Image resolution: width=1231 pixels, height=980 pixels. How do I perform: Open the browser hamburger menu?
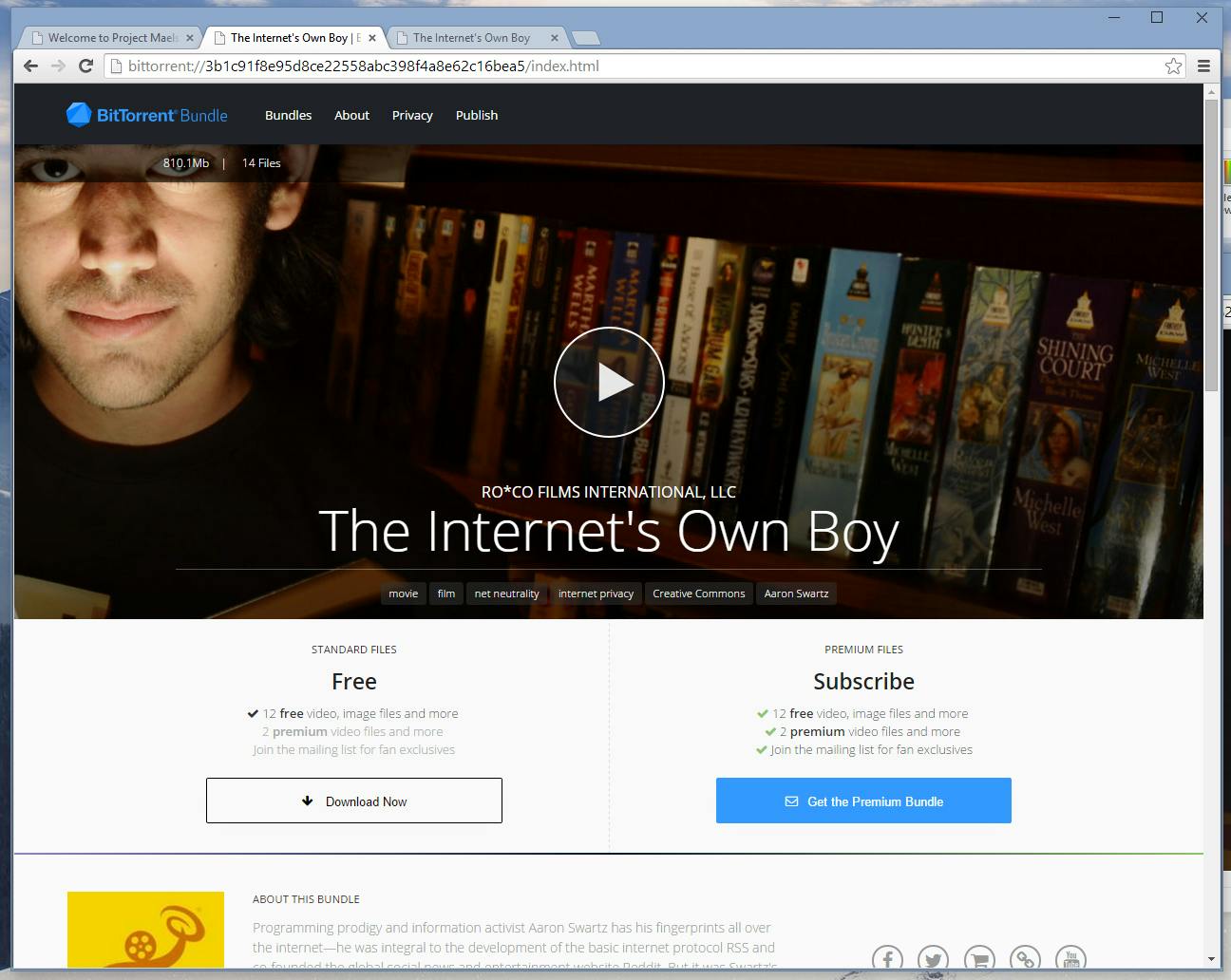pos(1203,66)
